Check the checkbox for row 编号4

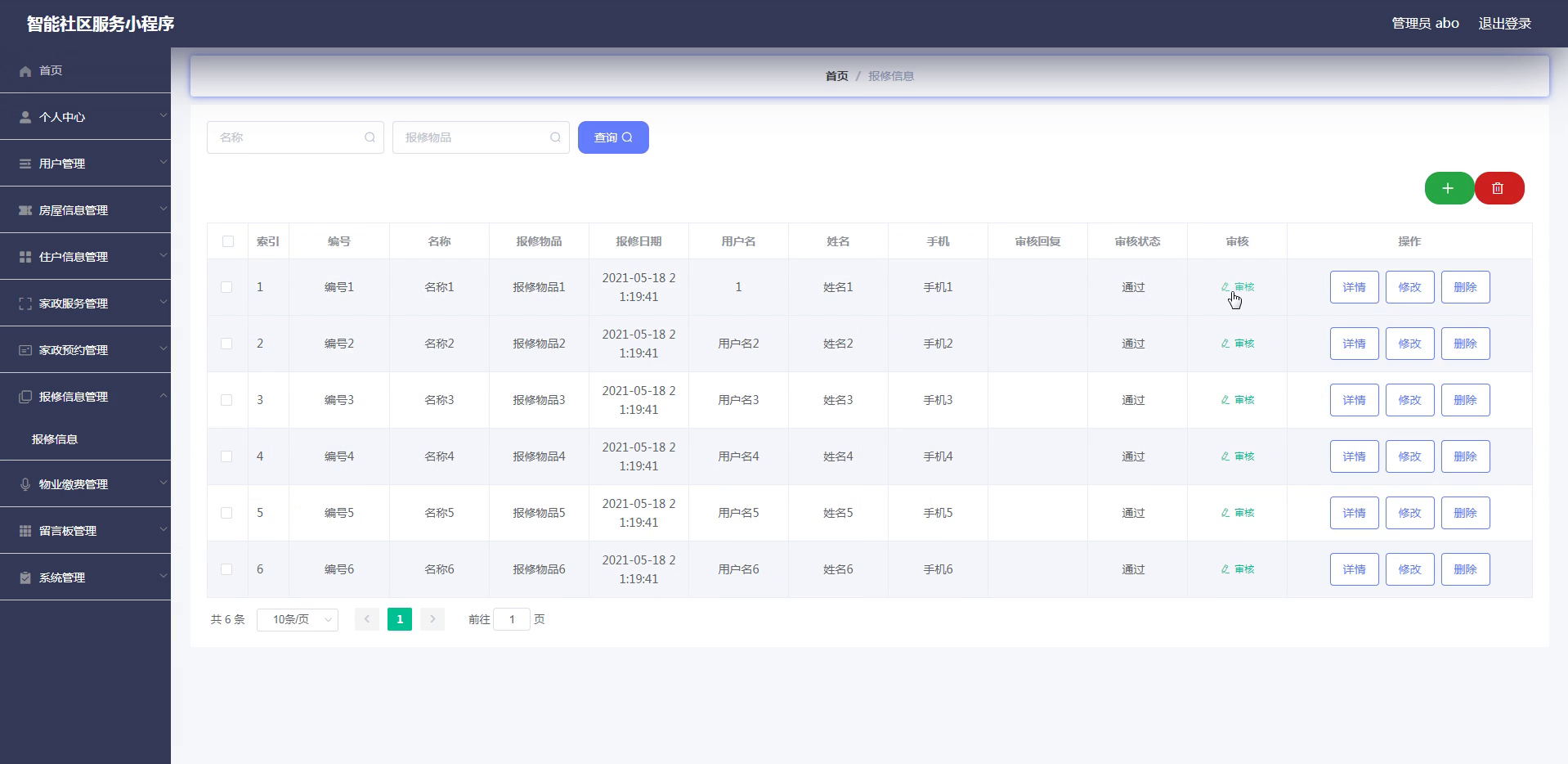click(226, 456)
